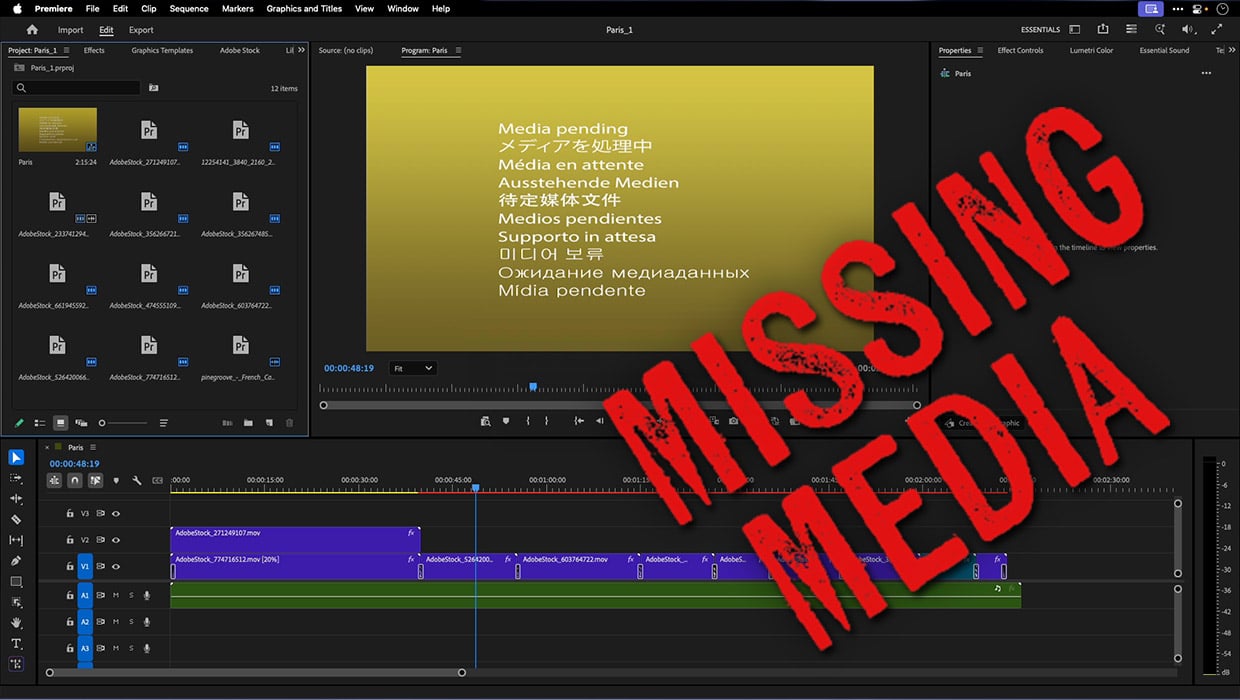Click the Mark In brace icon
The image size is (1240, 700).
point(528,422)
